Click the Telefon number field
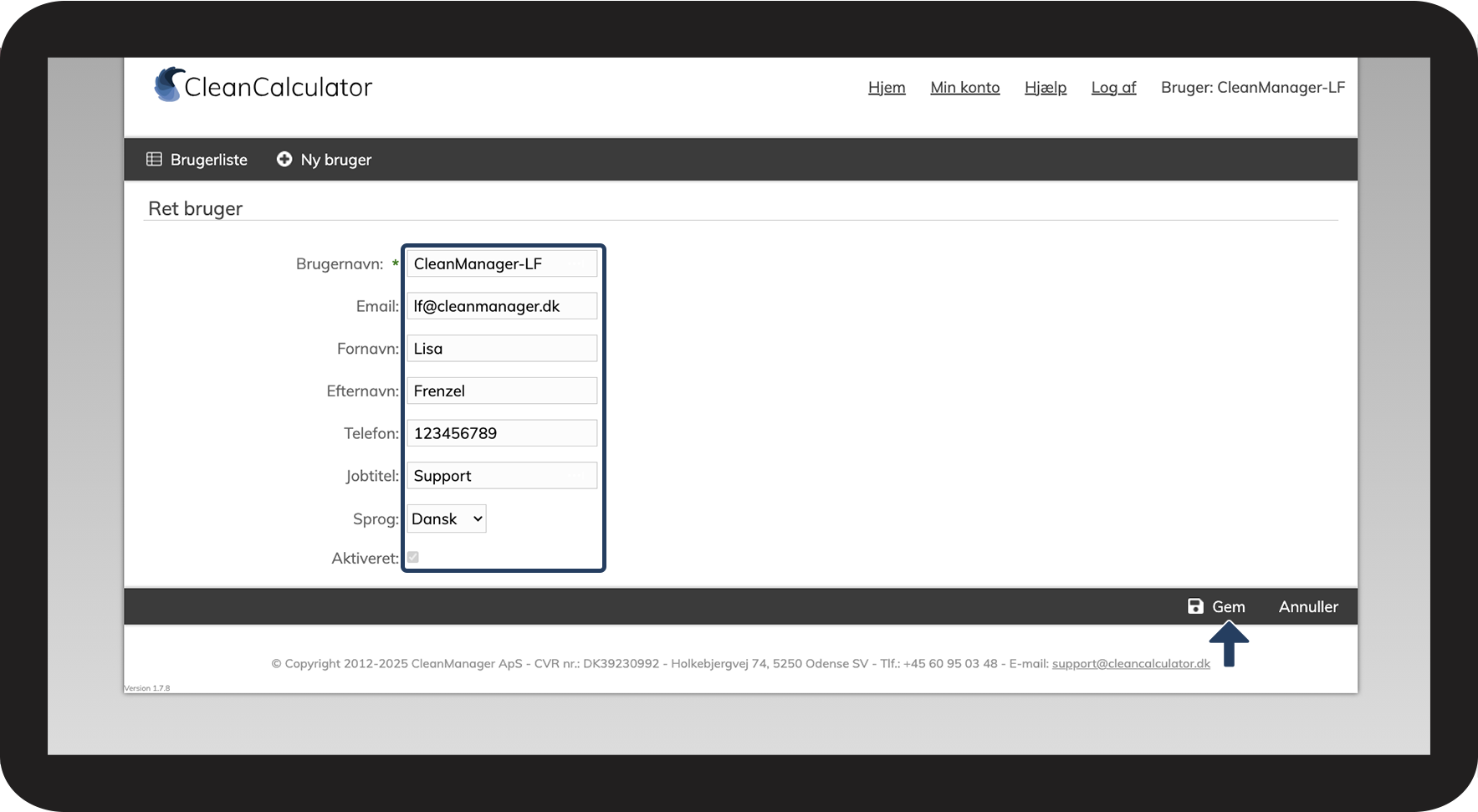 point(502,433)
